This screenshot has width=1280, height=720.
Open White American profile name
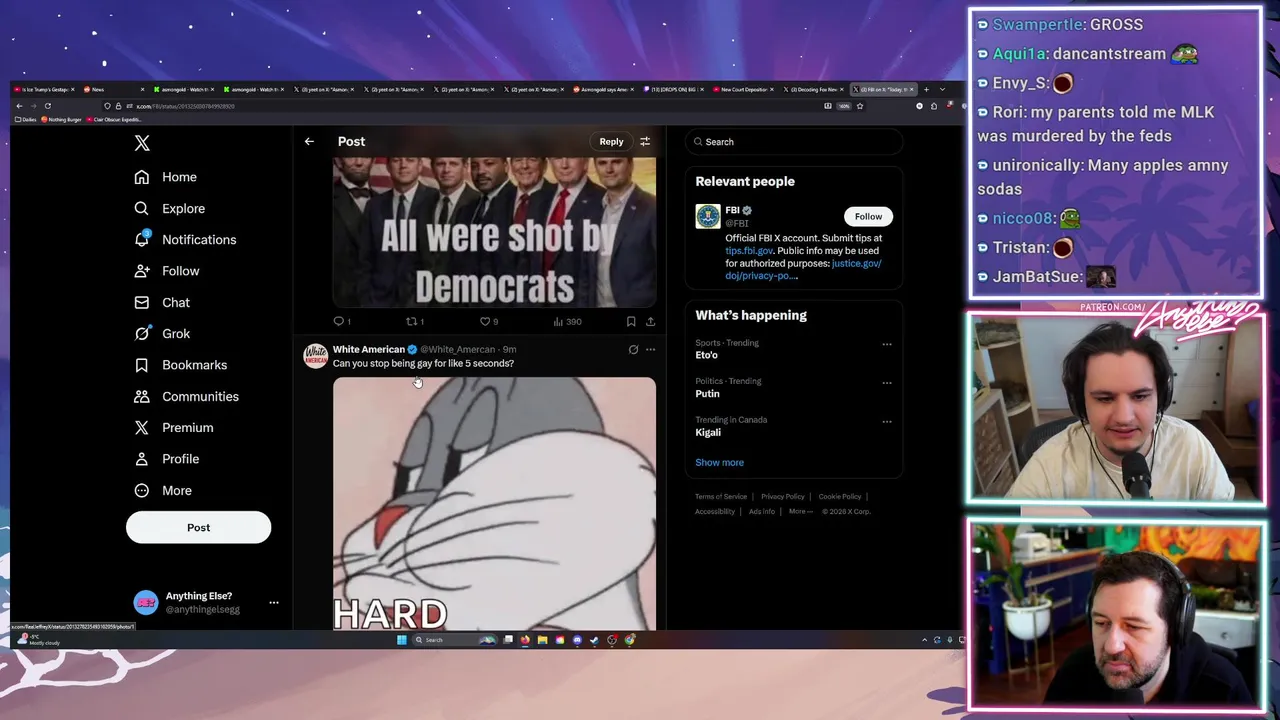pyautogui.click(x=368, y=349)
